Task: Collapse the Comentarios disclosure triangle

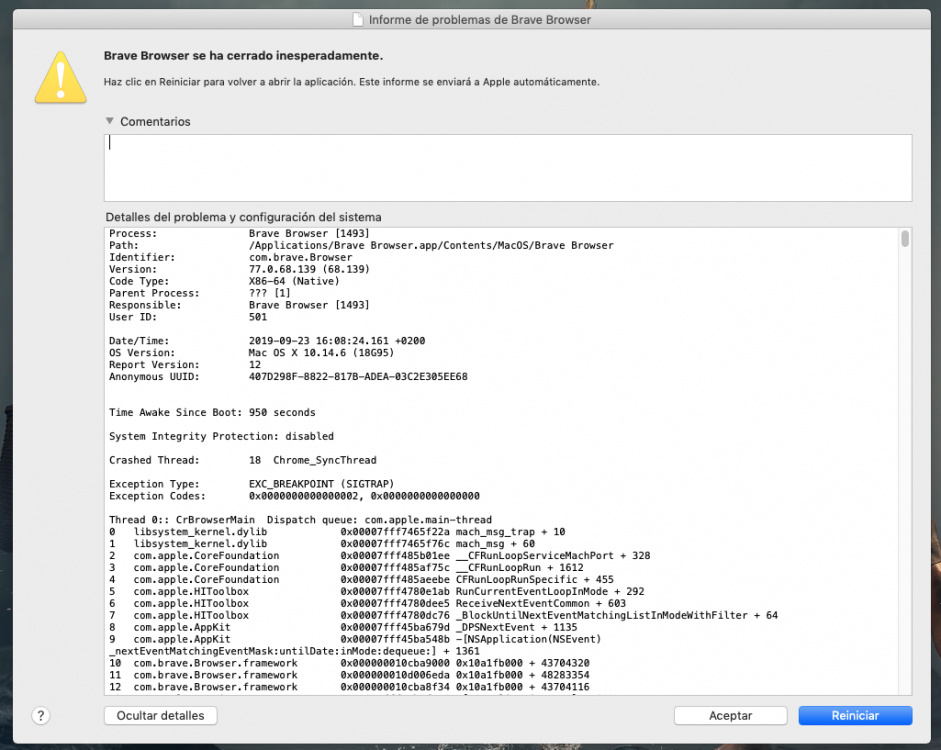Action: click(110, 121)
